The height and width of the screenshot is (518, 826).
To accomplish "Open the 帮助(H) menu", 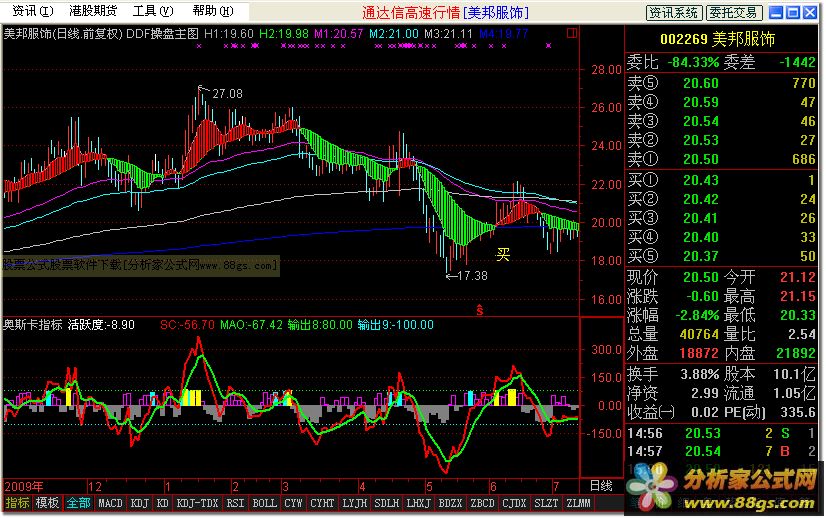I will pos(213,11).
